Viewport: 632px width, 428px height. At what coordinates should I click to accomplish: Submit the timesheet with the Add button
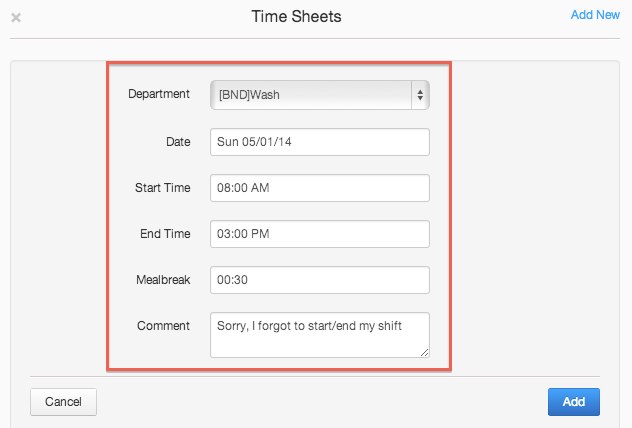[573, 402]
